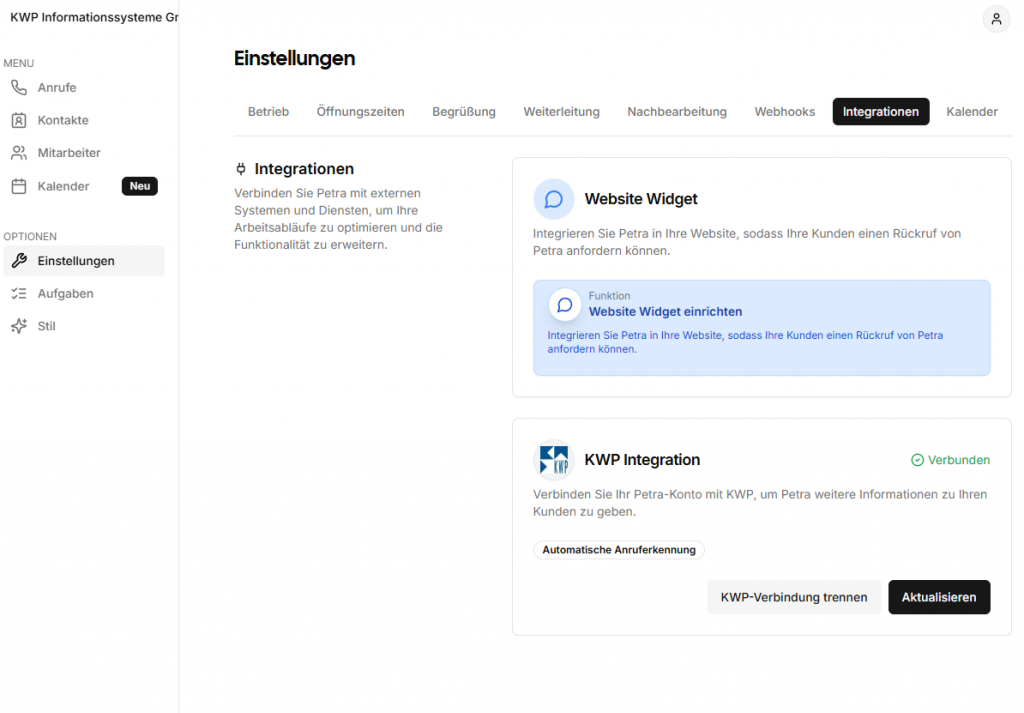
Task: Open the Begrüßung tab
Action: tap(464, 112)
